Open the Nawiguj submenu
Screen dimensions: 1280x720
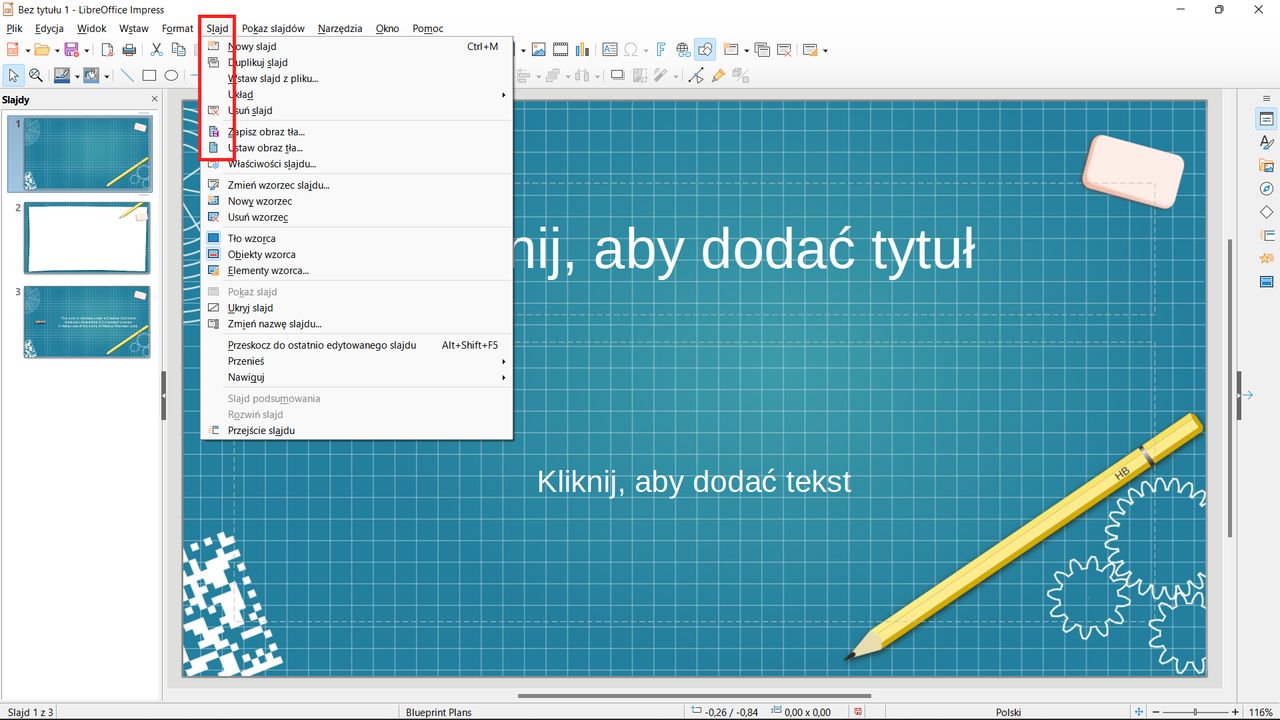pos(246,377)
